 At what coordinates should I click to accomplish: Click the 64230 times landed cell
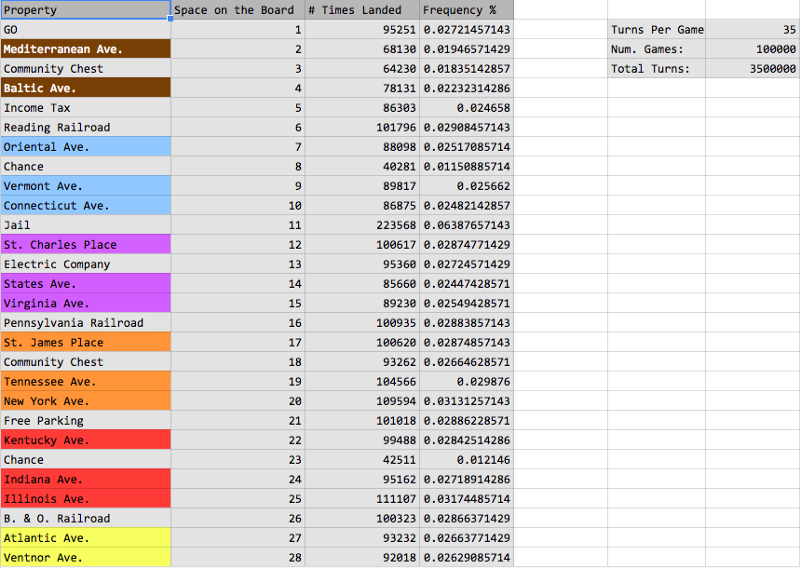pos(363,69)
